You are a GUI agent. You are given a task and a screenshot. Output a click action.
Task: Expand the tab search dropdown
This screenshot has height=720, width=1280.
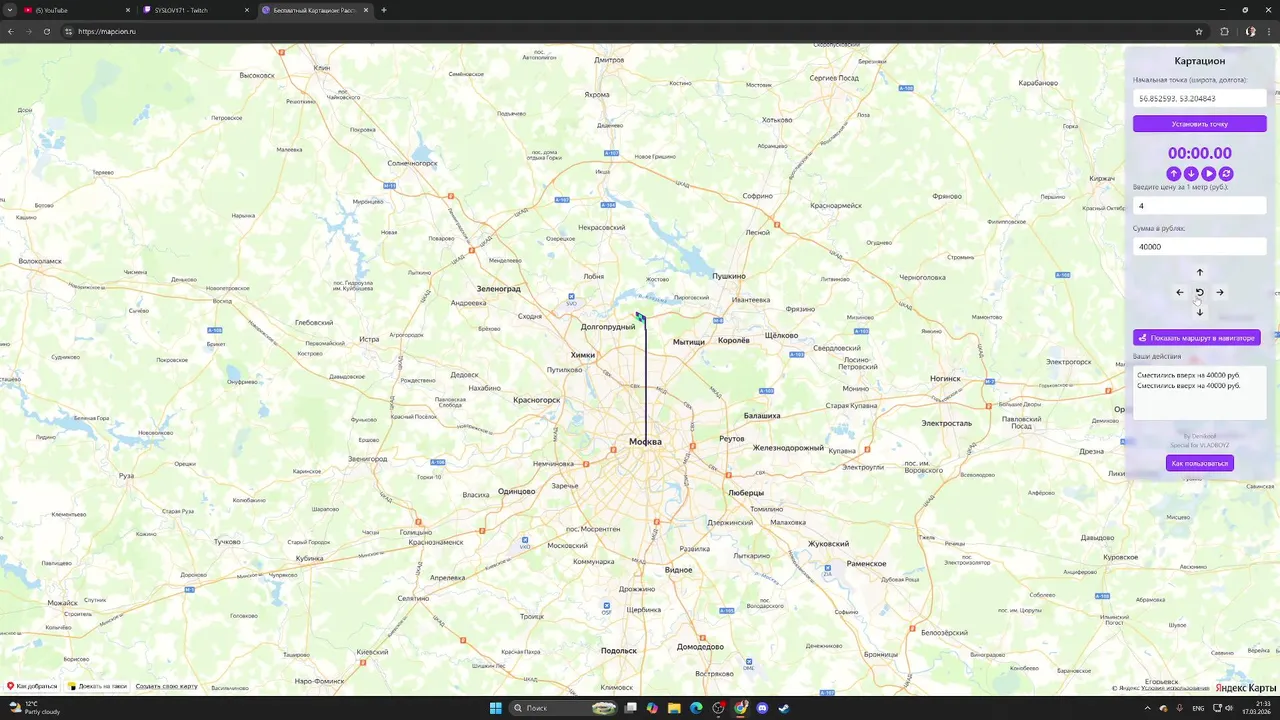(10, 10)
